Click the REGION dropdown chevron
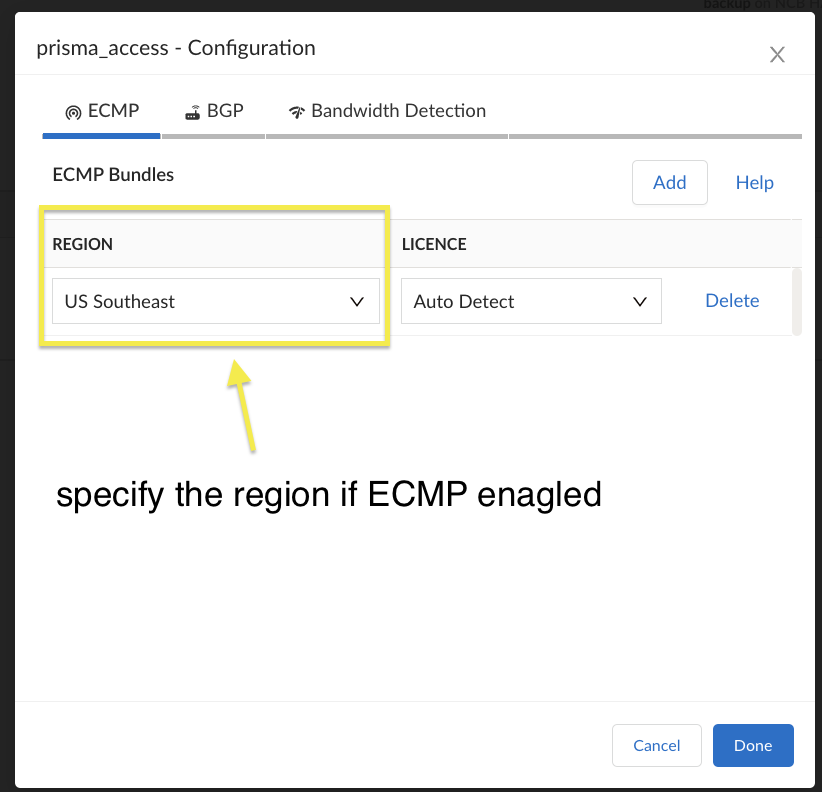Viewport: 822px width, 792px height. pos(357,300)
